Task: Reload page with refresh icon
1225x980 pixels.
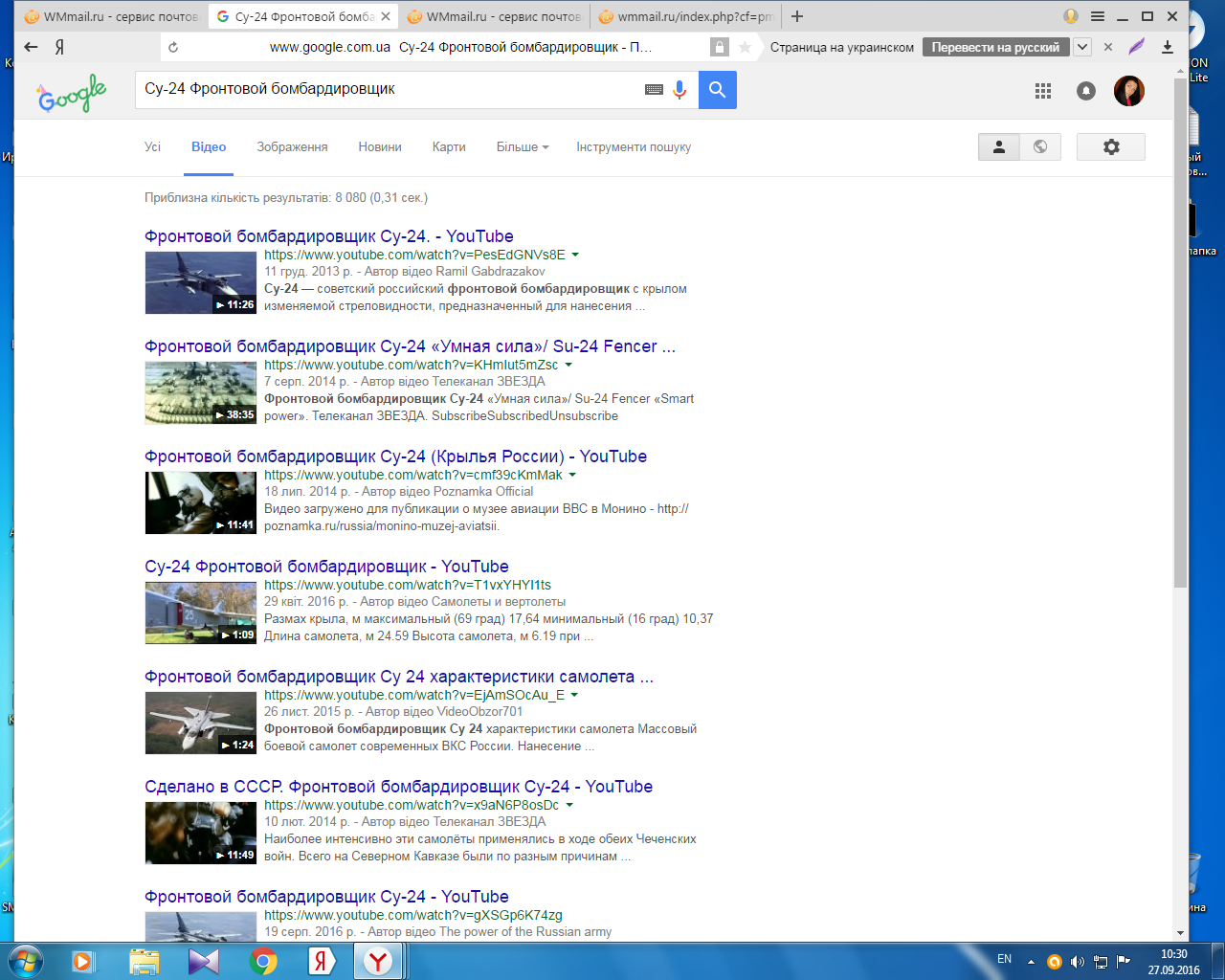Action: 173,47
